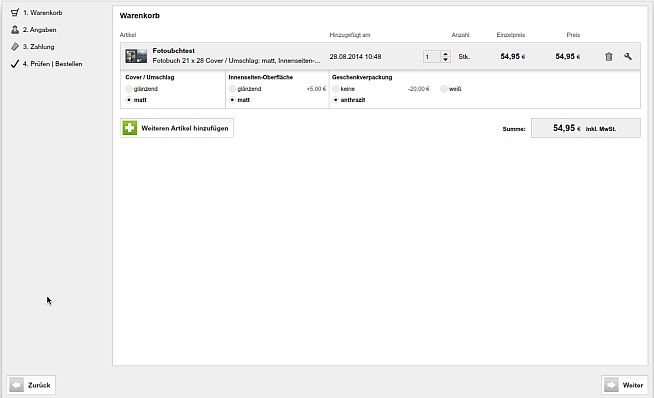Viewport: 654px width, 398px height.
Task: Delete the Fotoubchtest item with trash icon
Action: (609, 56)
